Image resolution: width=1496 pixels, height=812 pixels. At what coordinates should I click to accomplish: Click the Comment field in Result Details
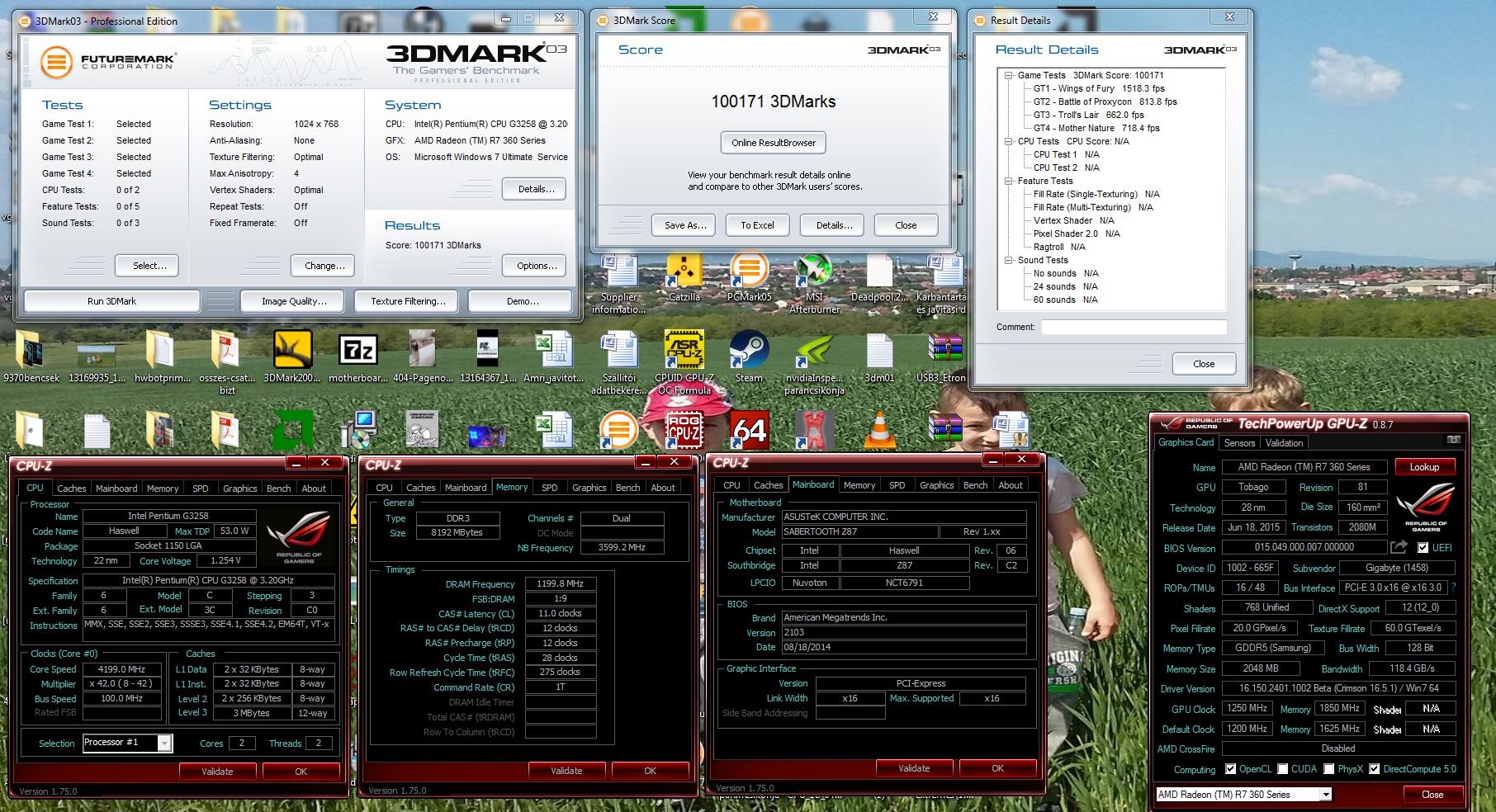pos(1134,327)
